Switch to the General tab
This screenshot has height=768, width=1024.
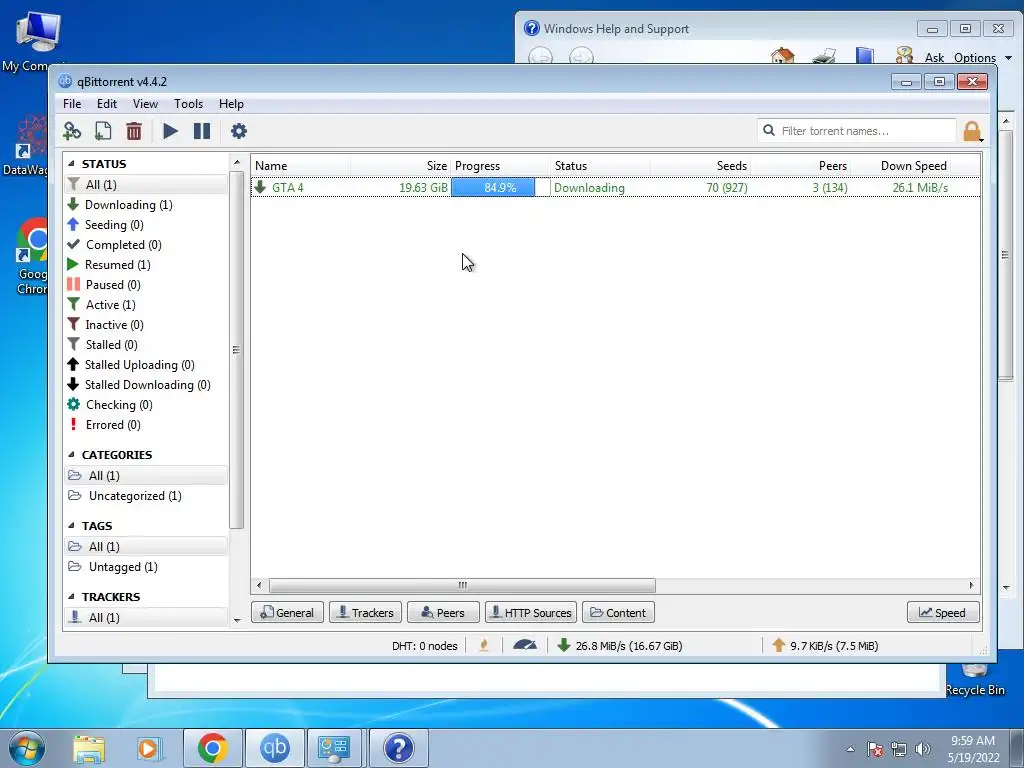[287, 613]
